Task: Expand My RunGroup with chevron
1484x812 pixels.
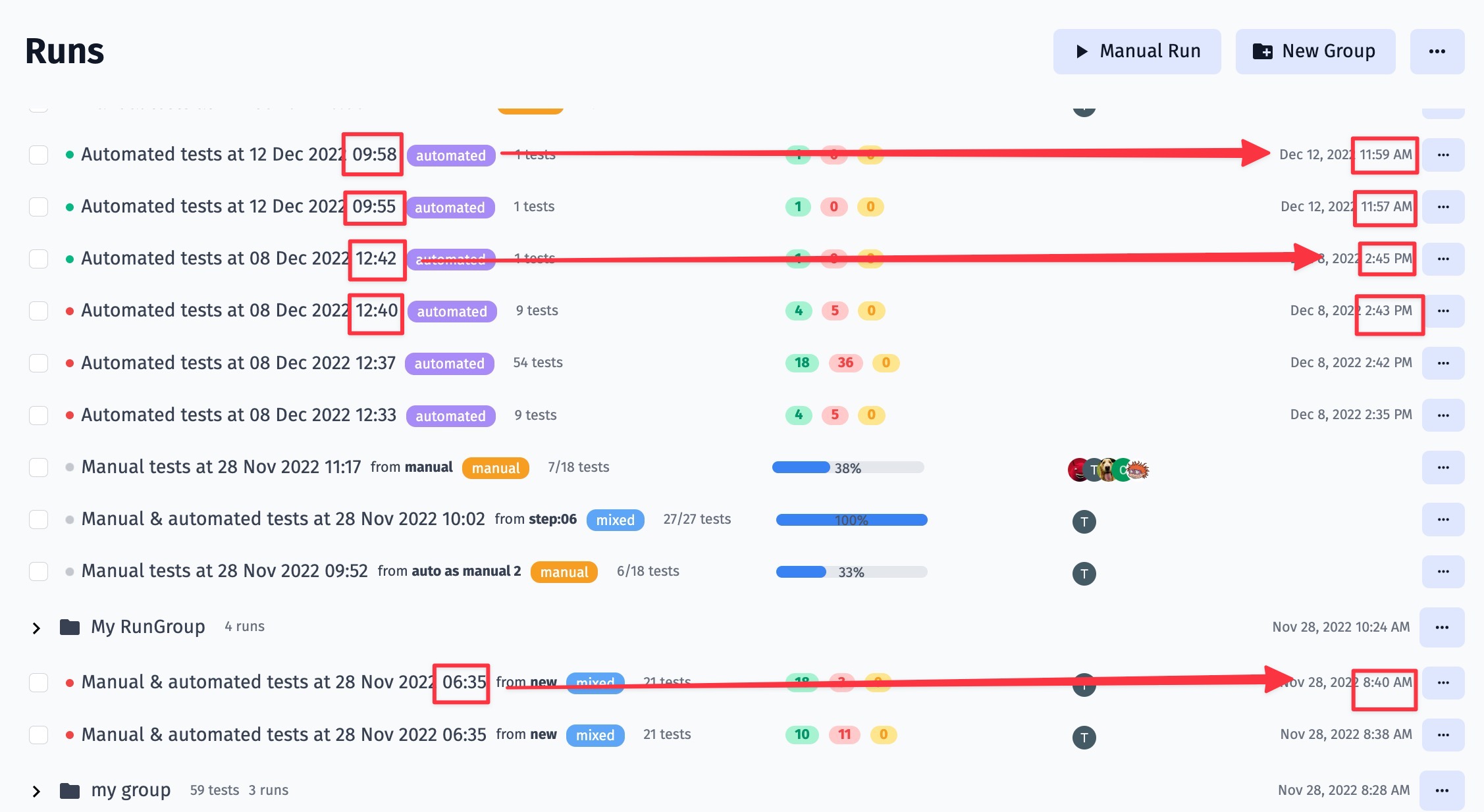Action: pos(37,628)
